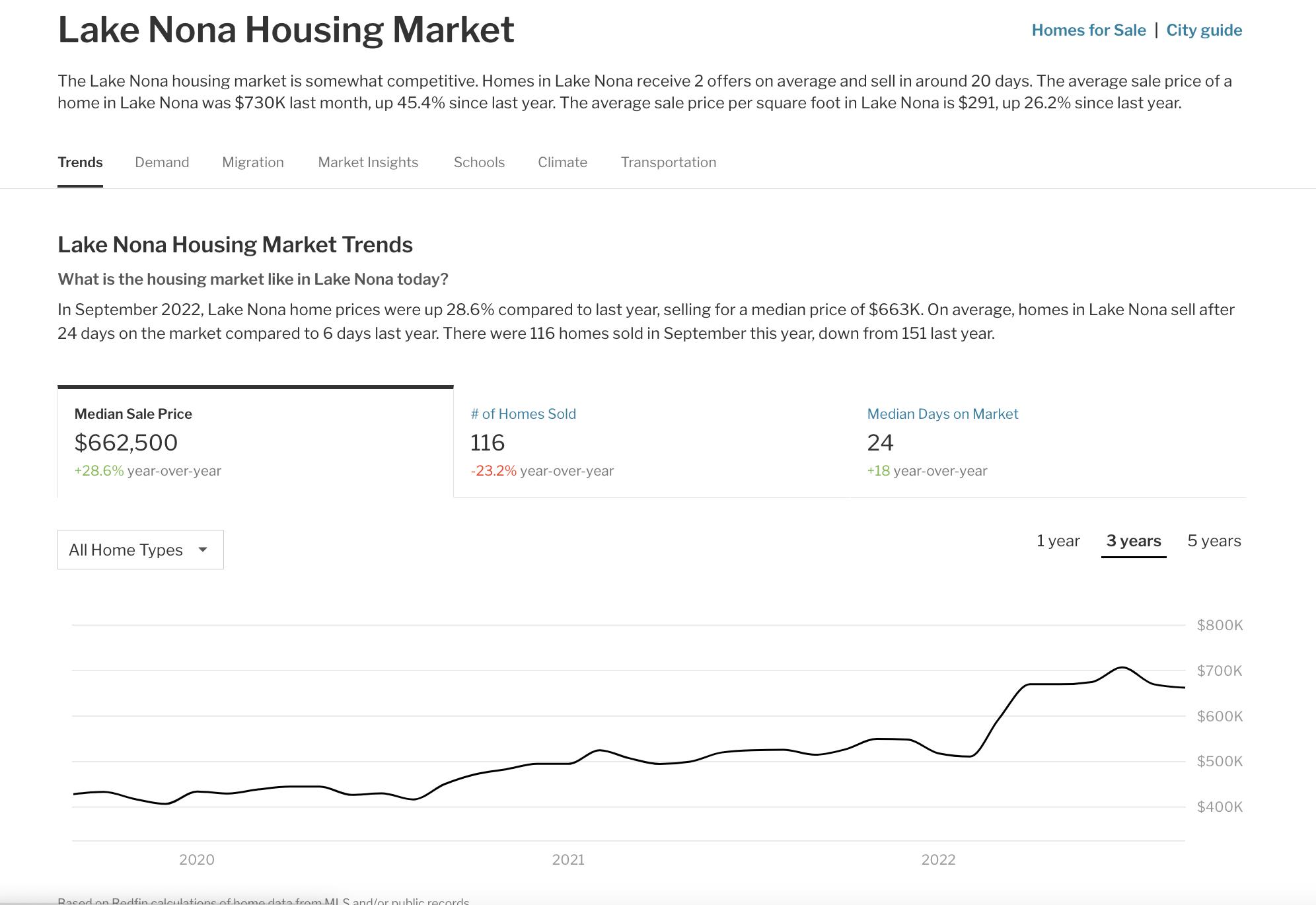This screenshot has width=1316, height=905.
Task: Click the 2021 label on chart axis
Action: click(x=568, y=859)
